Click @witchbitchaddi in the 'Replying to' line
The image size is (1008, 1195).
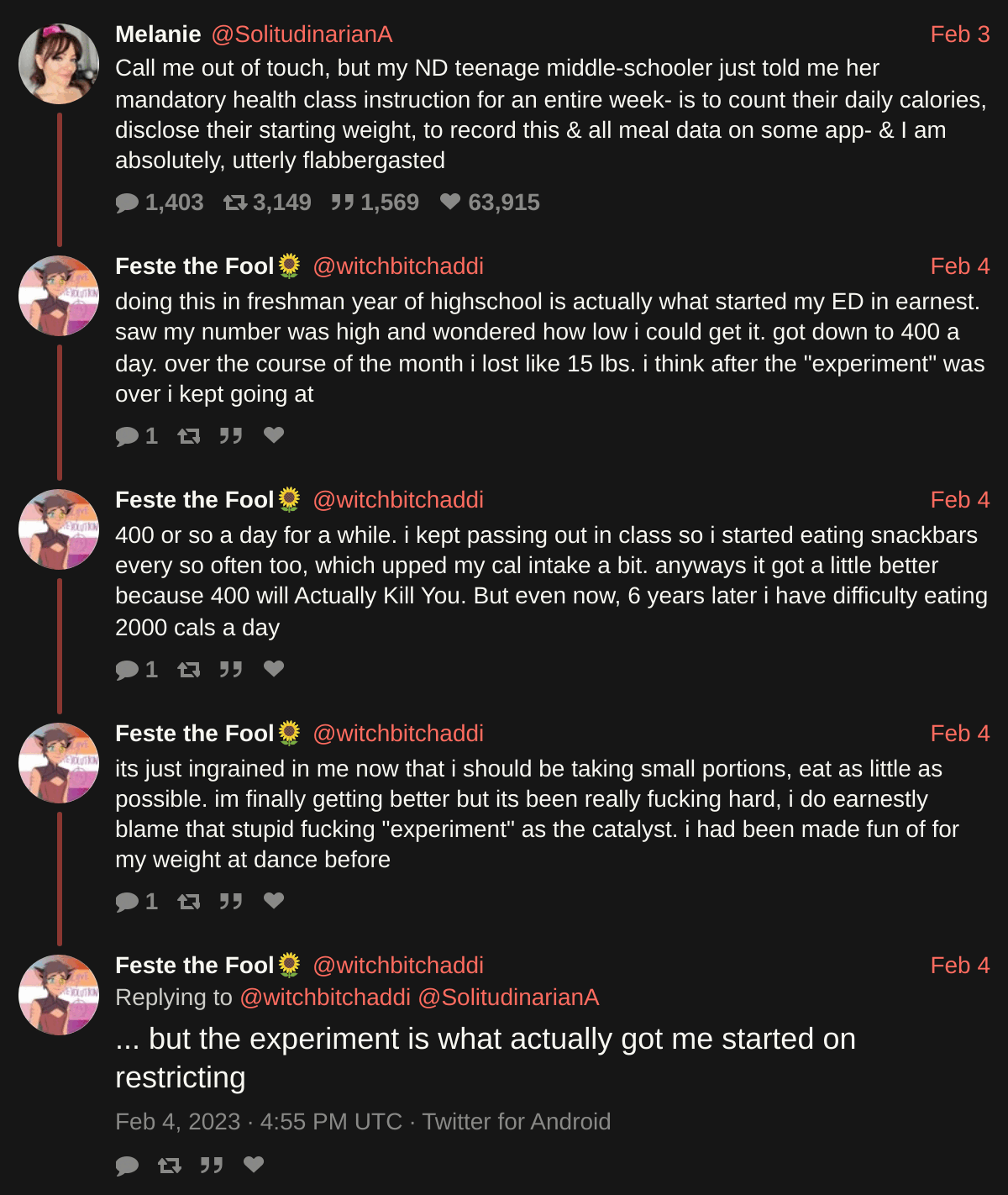(x=325, y=998)
